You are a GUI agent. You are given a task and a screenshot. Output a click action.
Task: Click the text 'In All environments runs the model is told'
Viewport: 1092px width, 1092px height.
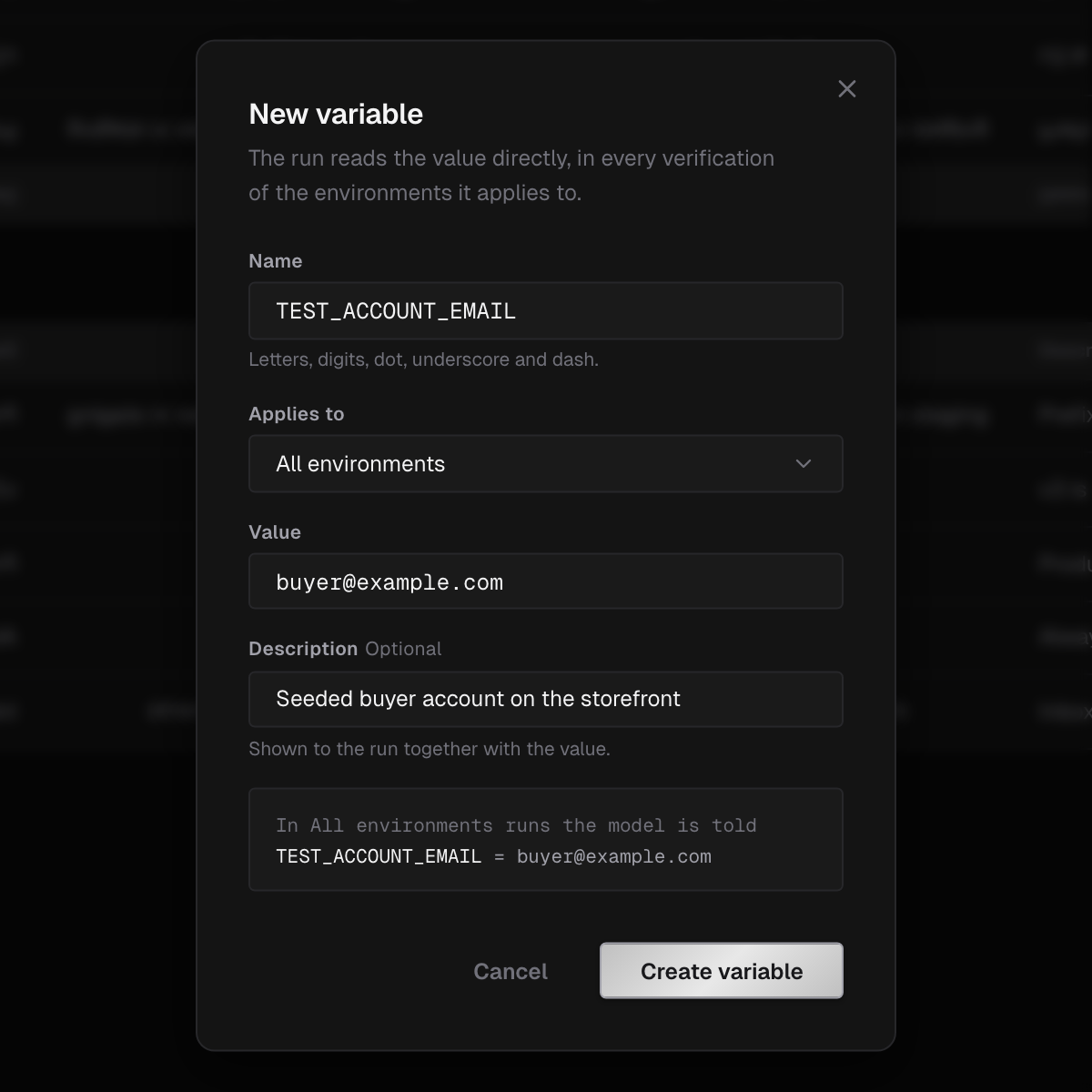[516, 825]
